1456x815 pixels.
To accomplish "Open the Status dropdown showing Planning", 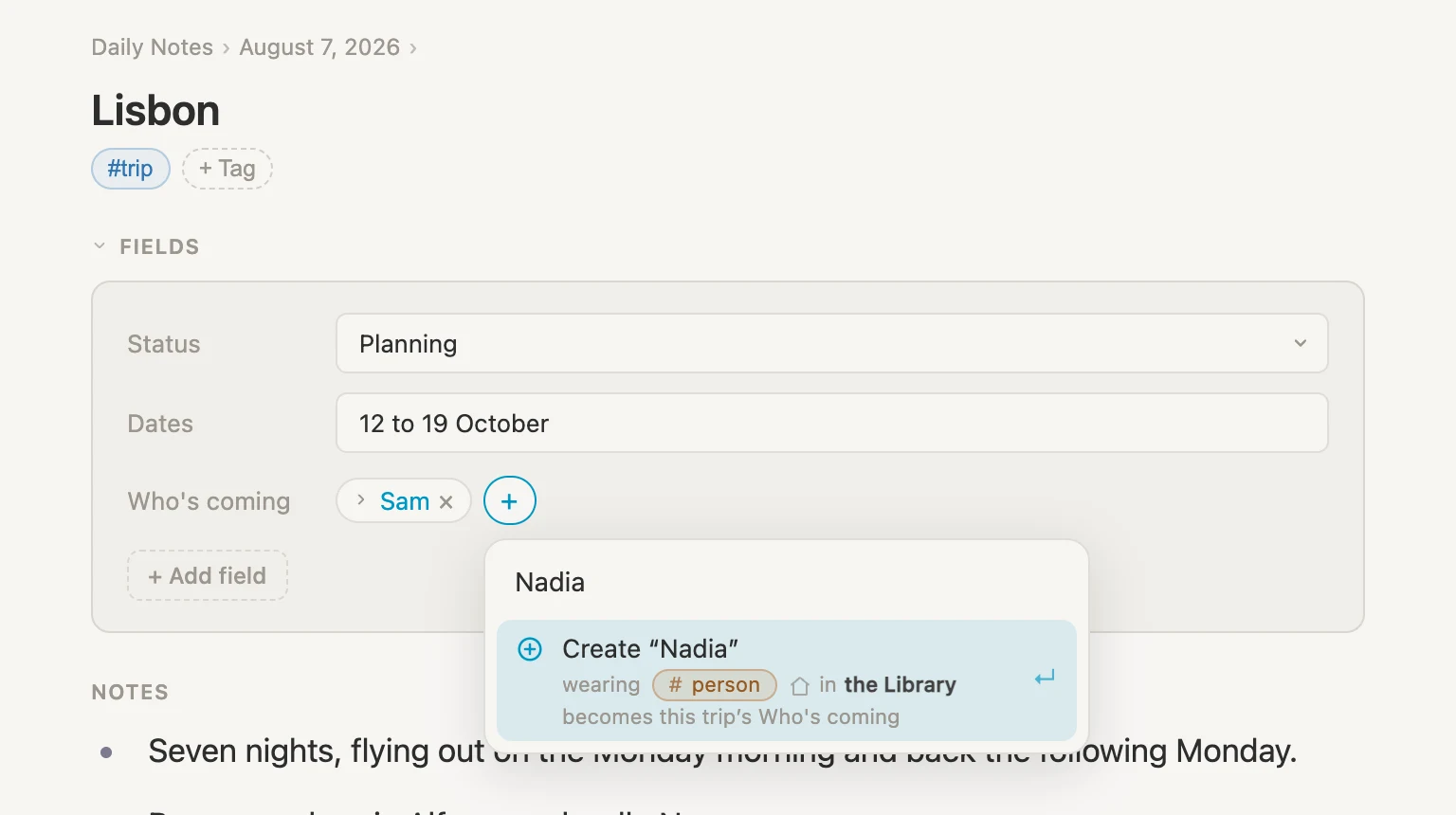I will coord(832,343).
